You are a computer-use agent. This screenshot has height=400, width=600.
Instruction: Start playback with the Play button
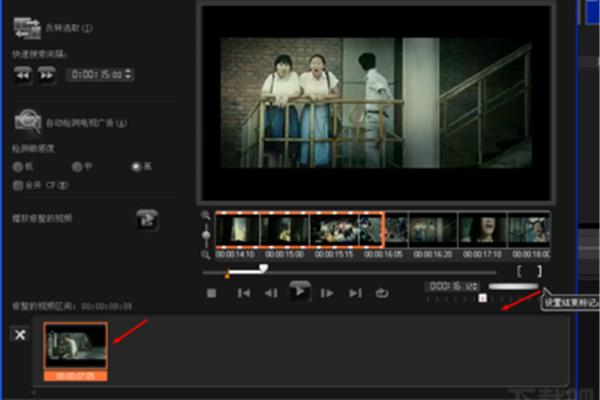(300, 292)
